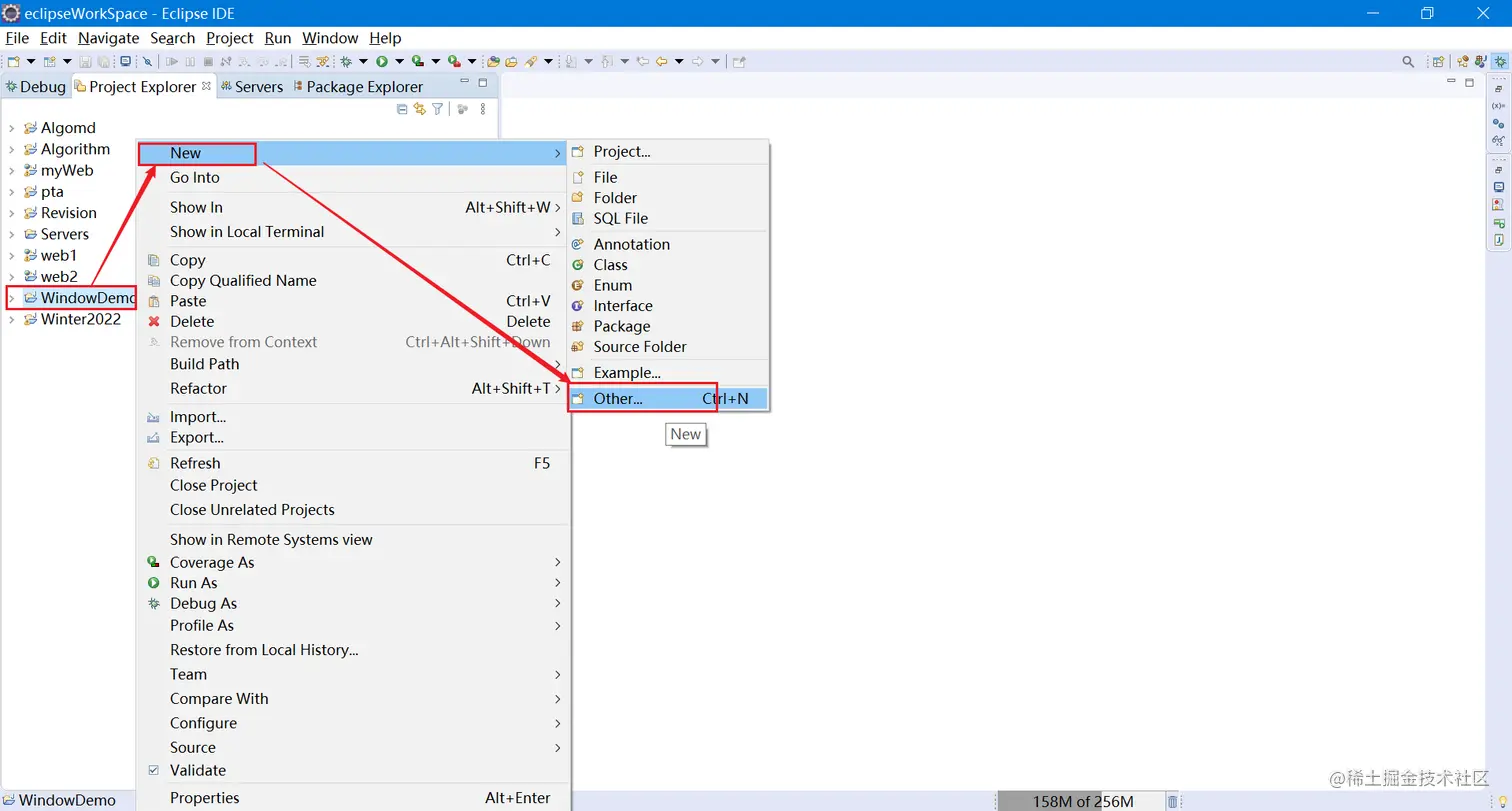The width and height of the screenshot is (1512, 811).
Task: Minimize the Project Explorer view panel
Action: pos(464,82)
